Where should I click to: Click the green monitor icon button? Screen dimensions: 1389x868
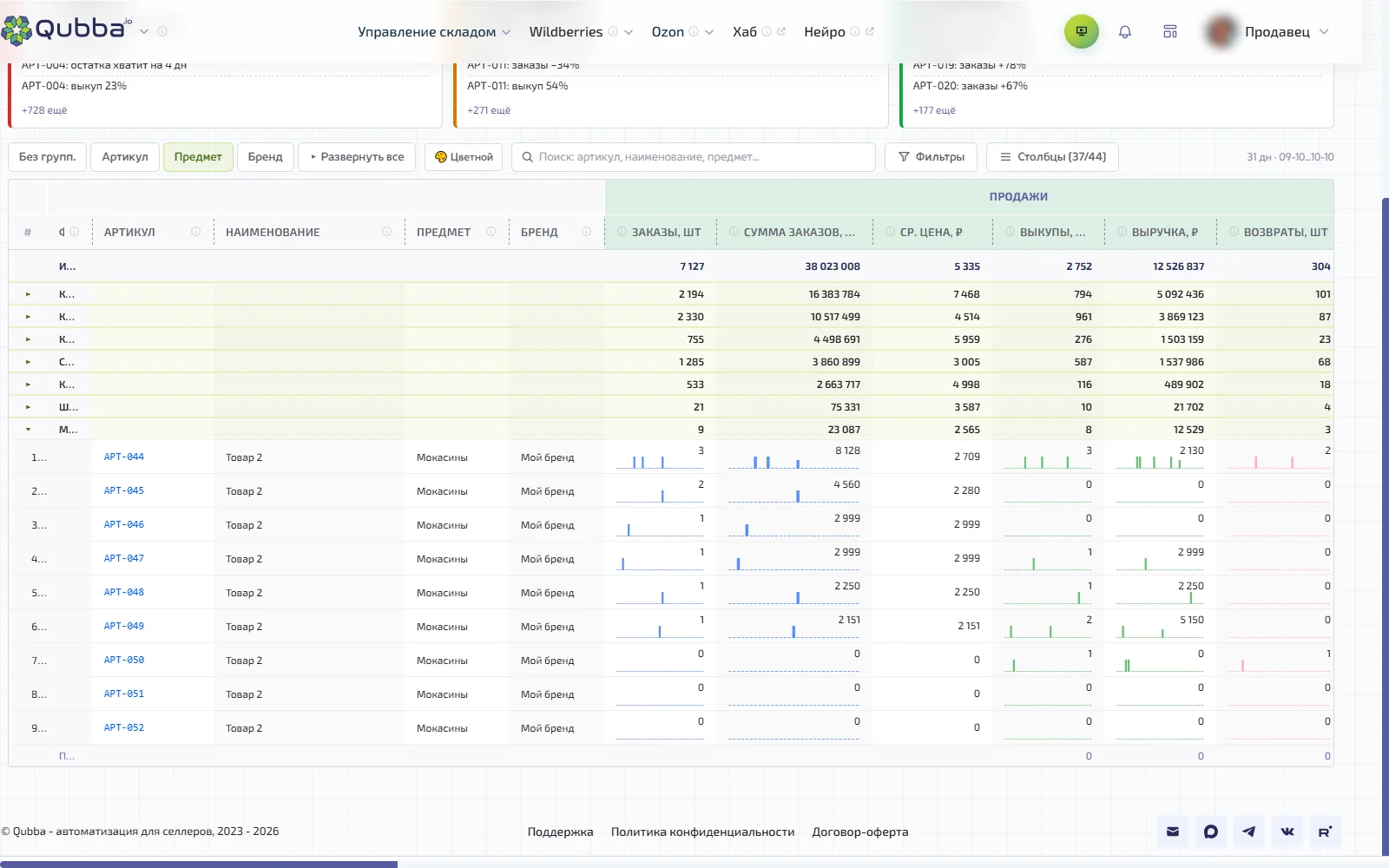click(x=1082, y=31)
